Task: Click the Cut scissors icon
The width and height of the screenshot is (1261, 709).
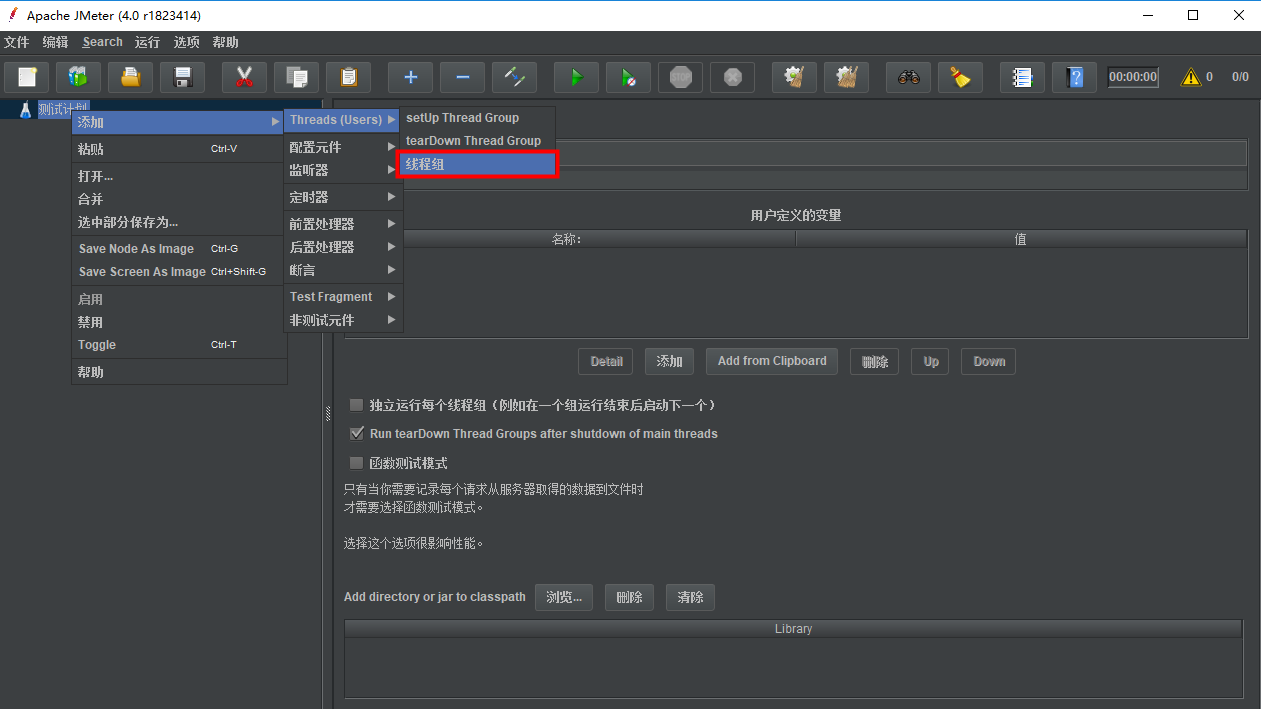Action: tap(243, 77)
